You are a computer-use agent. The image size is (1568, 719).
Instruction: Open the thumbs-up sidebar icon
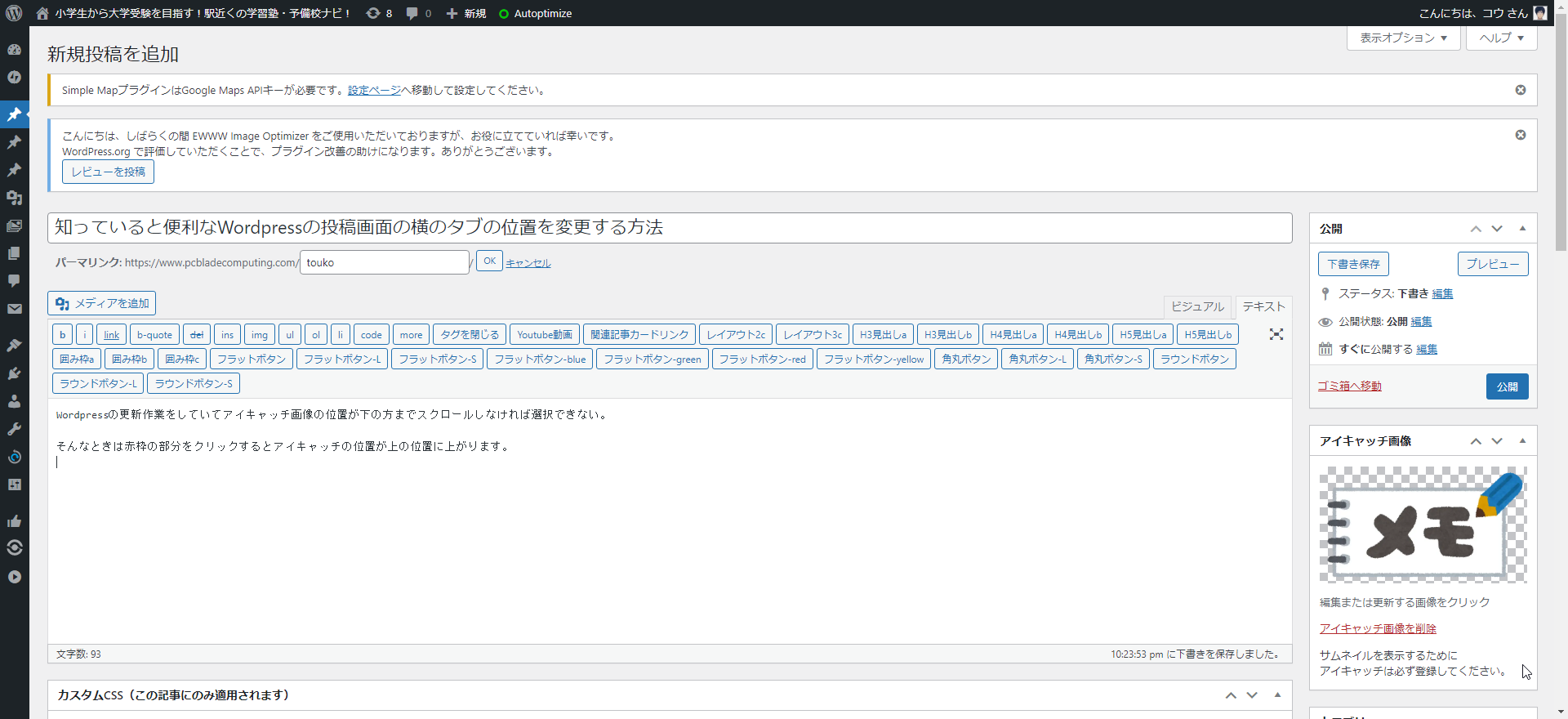(14, 521)
